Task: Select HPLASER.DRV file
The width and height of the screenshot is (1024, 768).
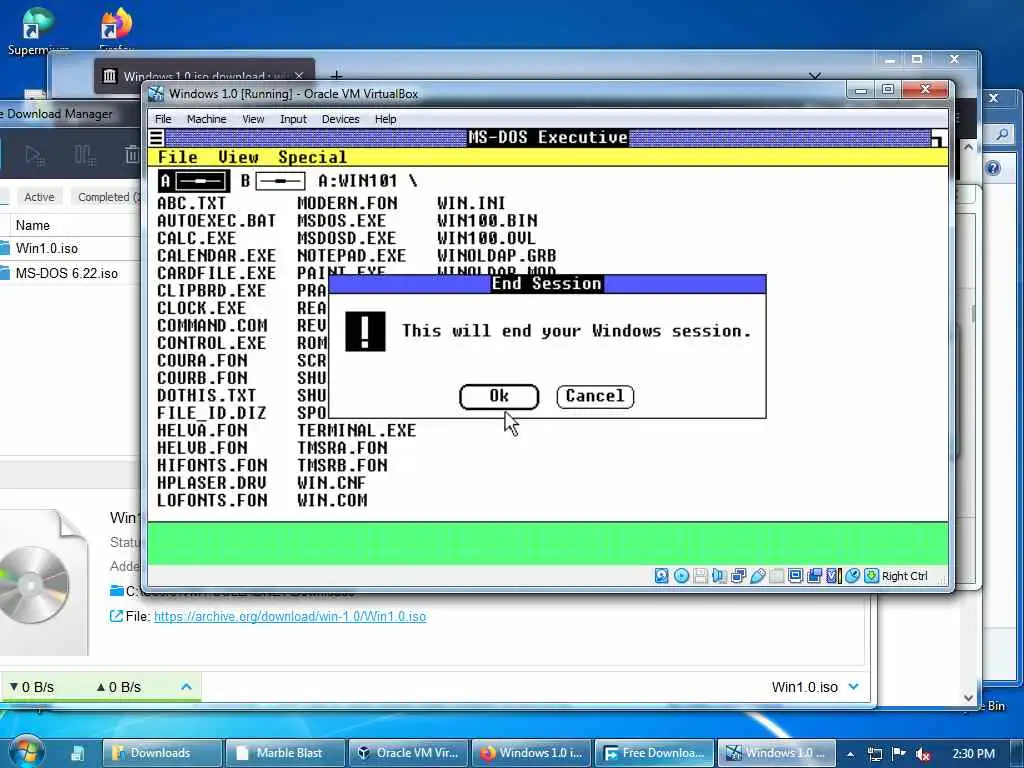Action: [x=212, y=483]
